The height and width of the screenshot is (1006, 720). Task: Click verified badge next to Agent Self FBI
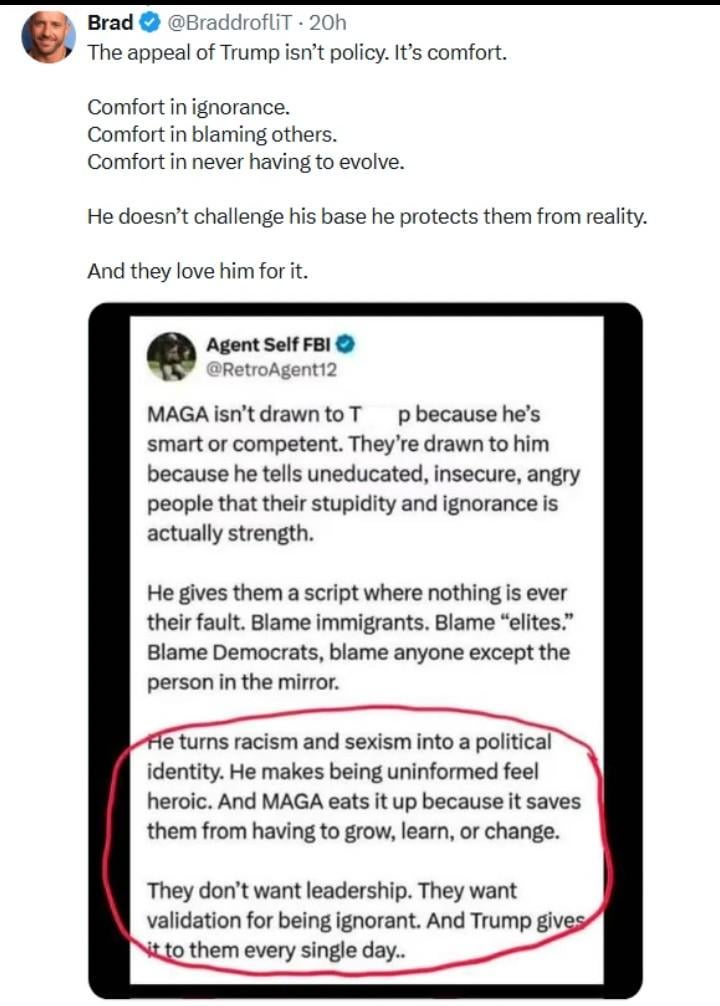[x=345, y=345]
